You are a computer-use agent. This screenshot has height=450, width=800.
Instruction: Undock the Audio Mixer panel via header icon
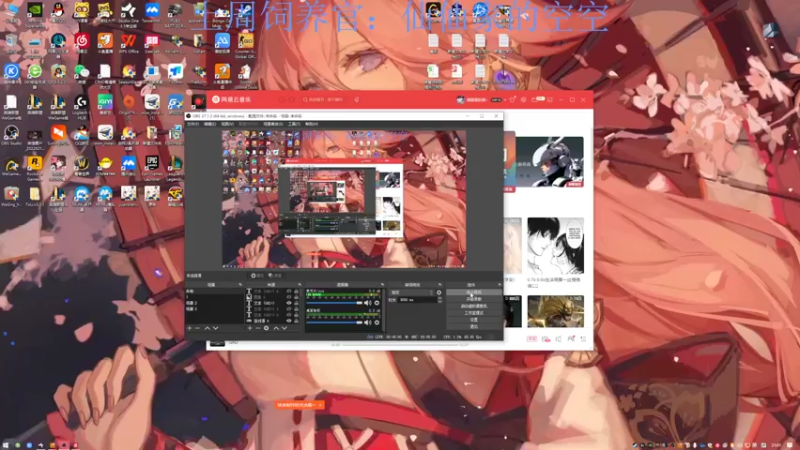(382, 284)
